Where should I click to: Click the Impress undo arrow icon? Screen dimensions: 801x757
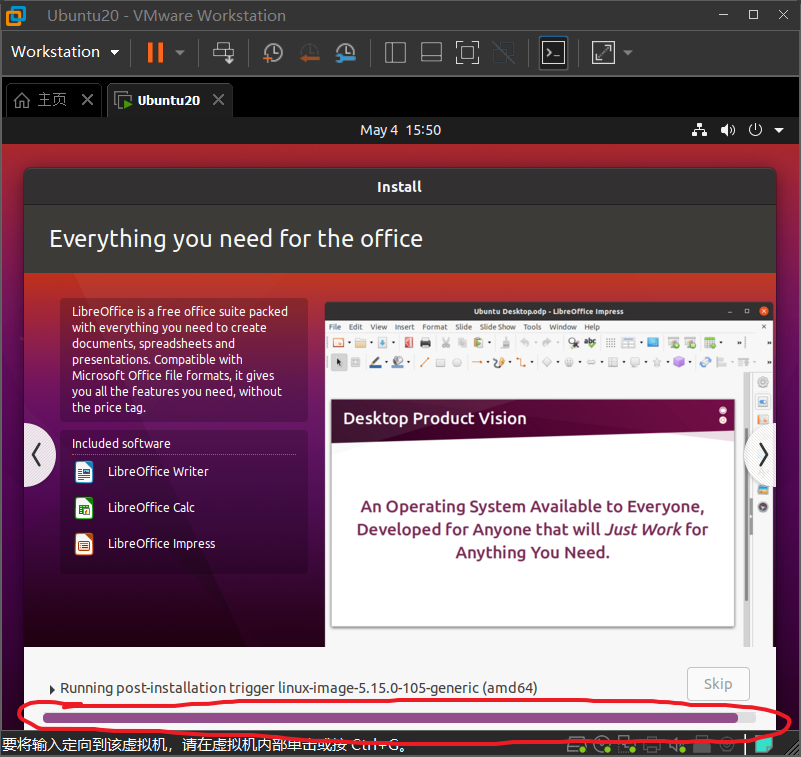pyautogui.click(x=525, y=343)
